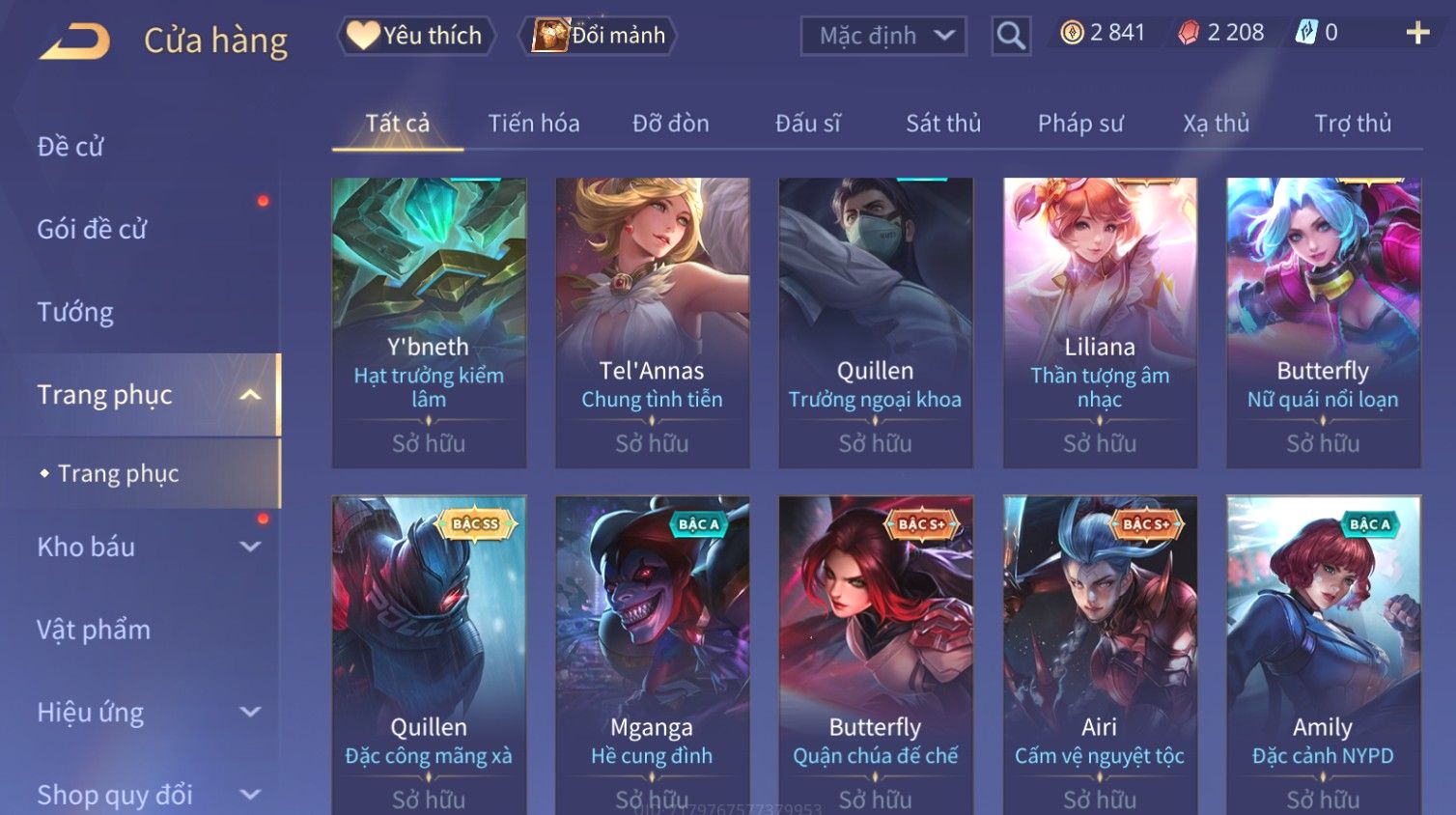Click the golden back arrow icon

click(75, 41)
